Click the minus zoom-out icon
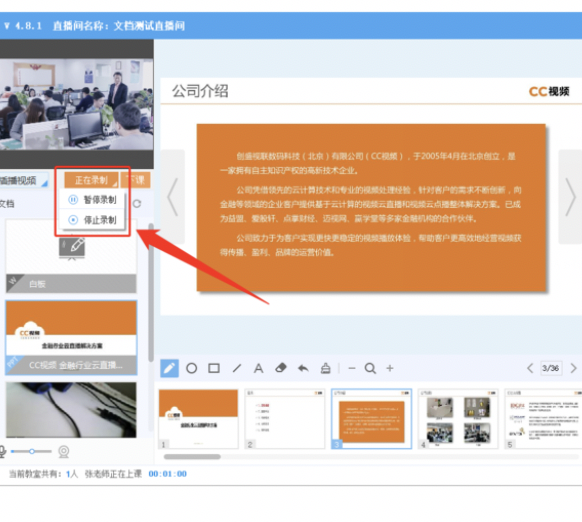 [x=352, y=368]
